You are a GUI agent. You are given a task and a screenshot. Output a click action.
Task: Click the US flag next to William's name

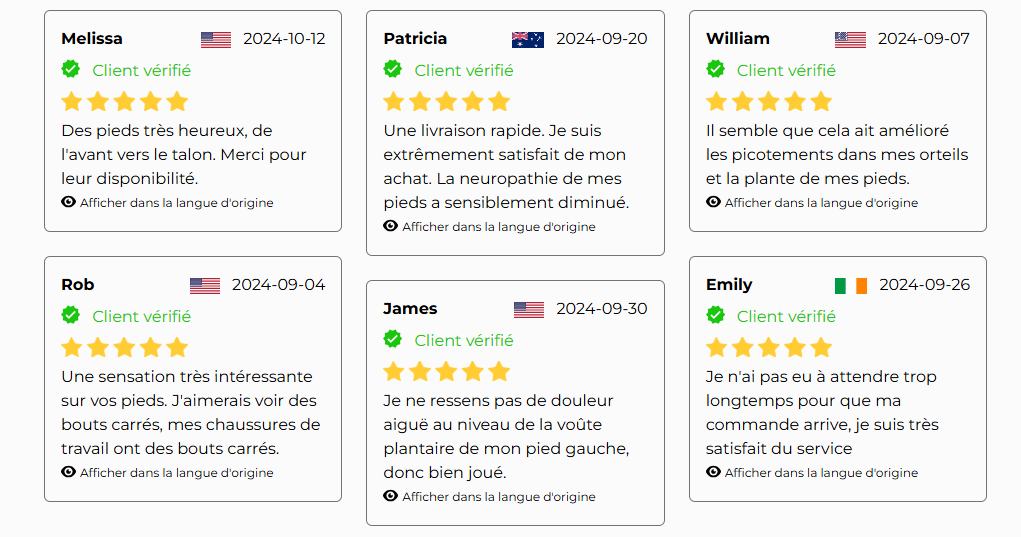click(x=850, y=40)
